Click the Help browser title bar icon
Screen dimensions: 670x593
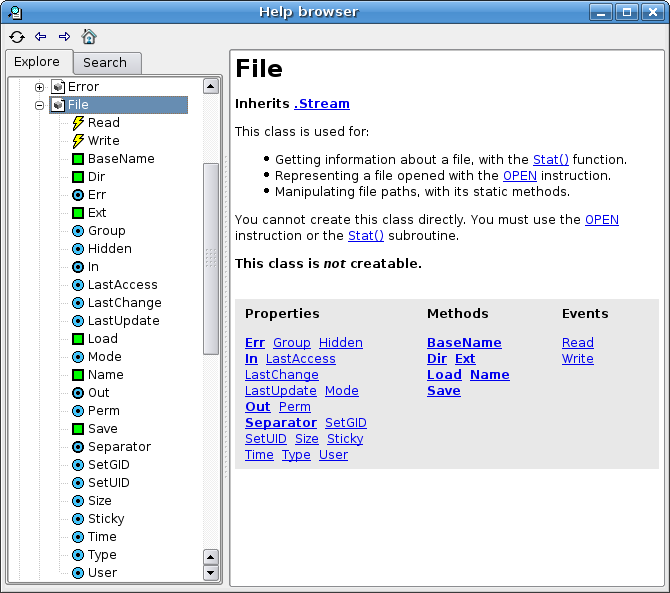point(15,12)
